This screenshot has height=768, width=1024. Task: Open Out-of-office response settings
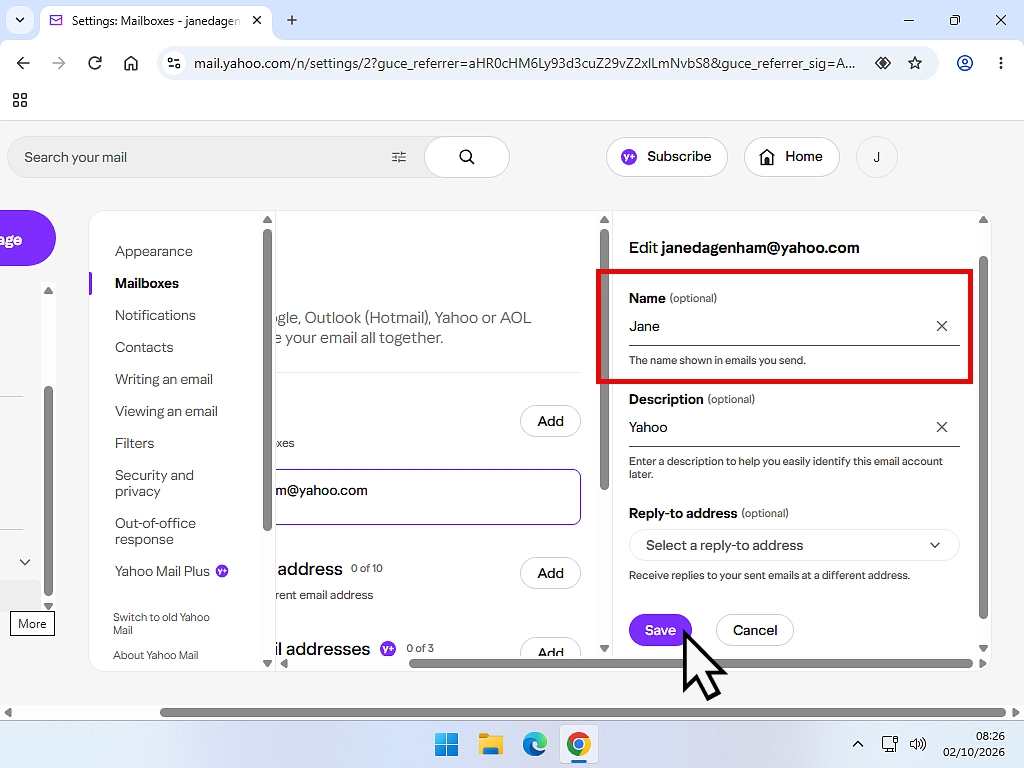click(155, 532)
